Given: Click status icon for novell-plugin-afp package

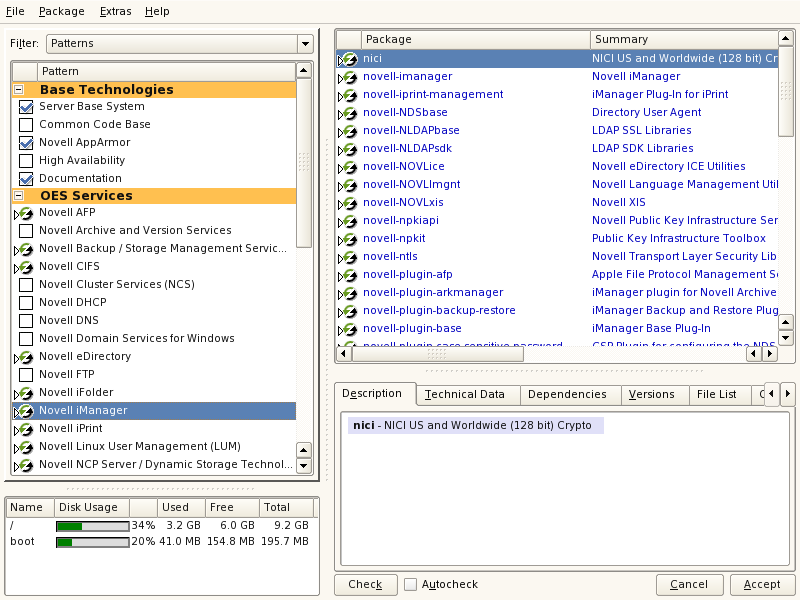Looking at the screenshot, I should tap(348, 275).
